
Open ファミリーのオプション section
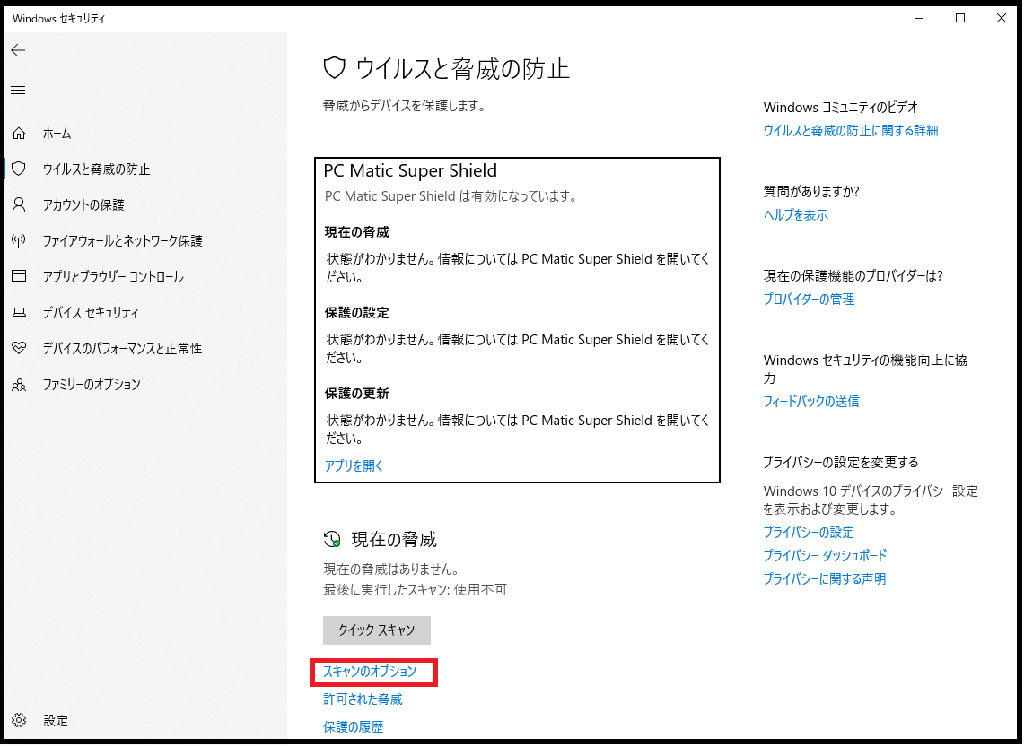(x=90, y=384)
